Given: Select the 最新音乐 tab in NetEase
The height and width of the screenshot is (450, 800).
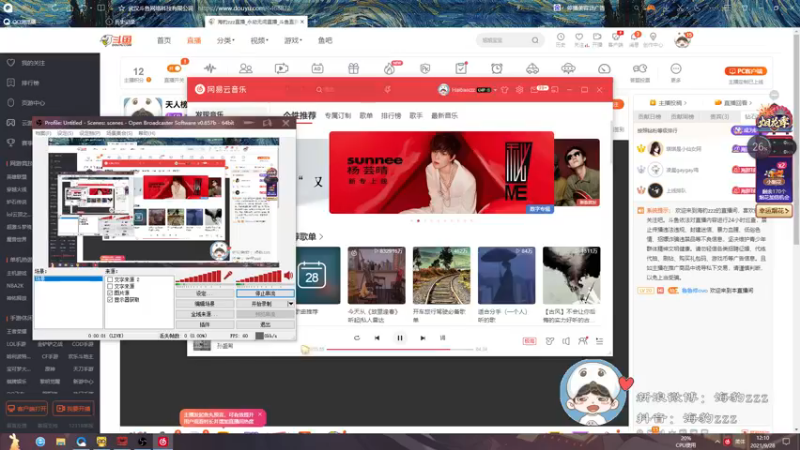Looking at the screenshot, I should 444,116.
